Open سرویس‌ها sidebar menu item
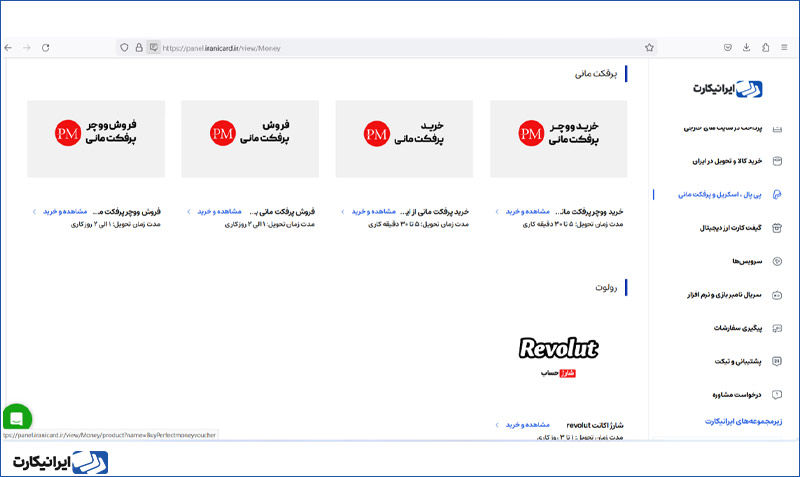This screenshot has width=800, height=477. 747,261
